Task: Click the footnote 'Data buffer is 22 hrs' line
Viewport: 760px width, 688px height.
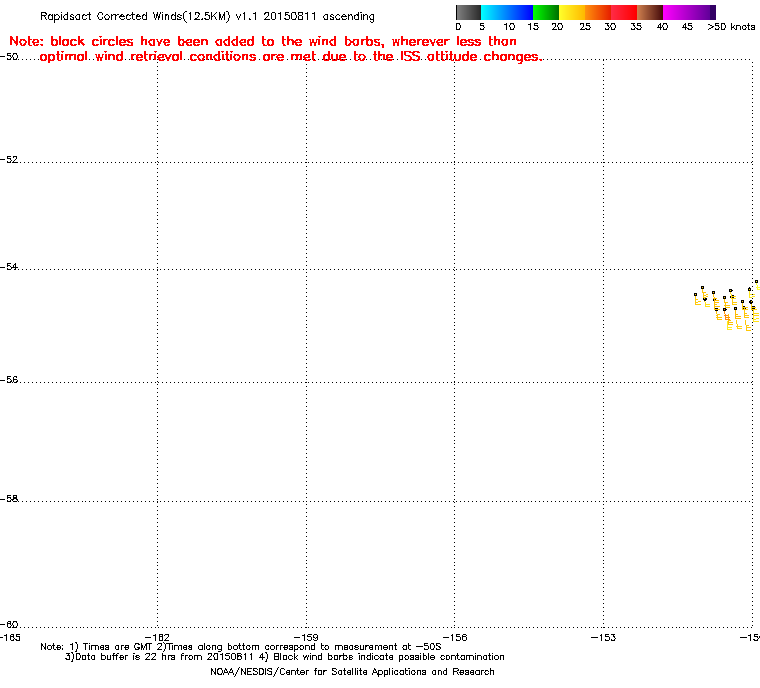Action: (x=285, y=657)
